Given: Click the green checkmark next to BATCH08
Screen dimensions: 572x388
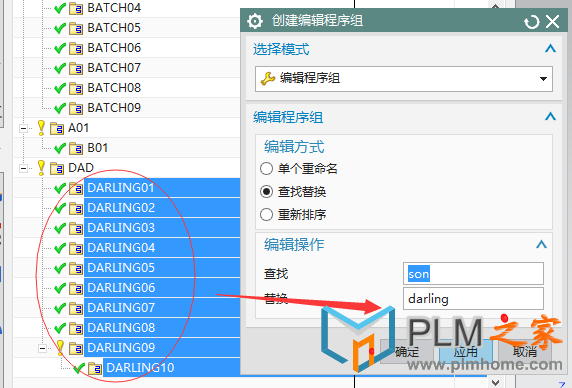Looking at the screenshot, I should click(x=60, y=88).
